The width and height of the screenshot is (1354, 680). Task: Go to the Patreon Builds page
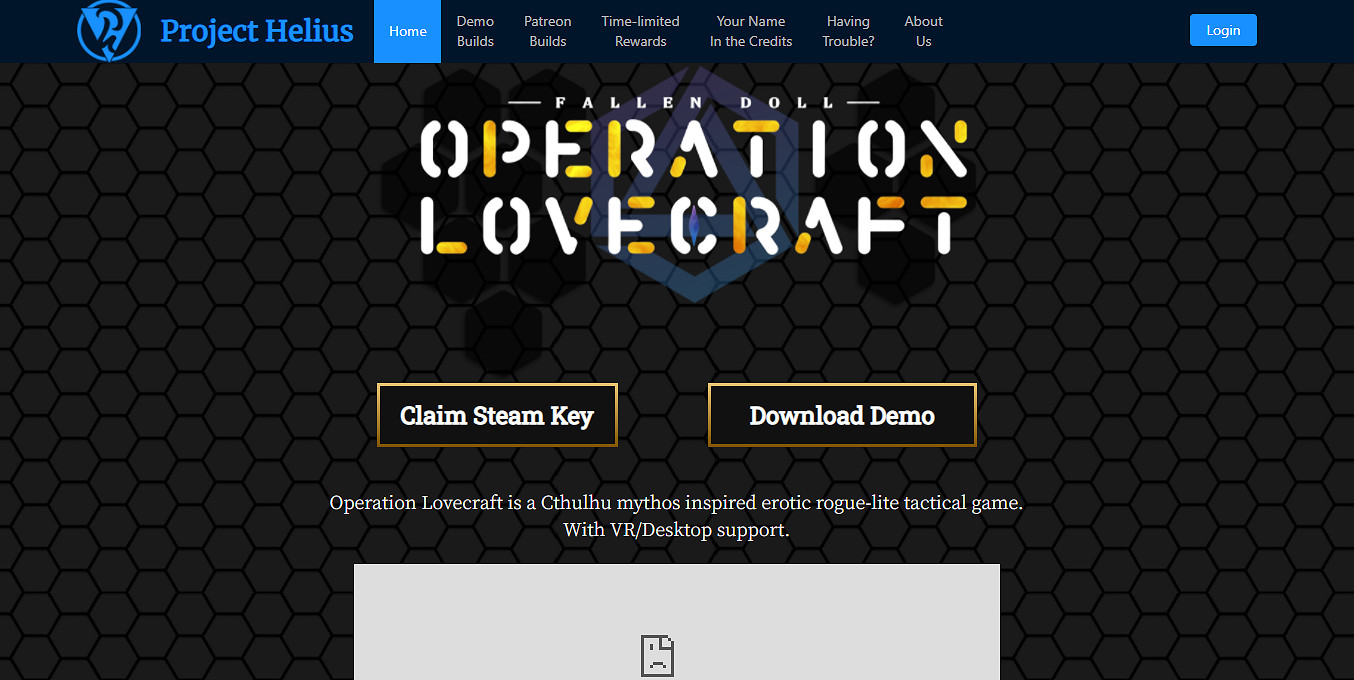[x=547, y=31]
